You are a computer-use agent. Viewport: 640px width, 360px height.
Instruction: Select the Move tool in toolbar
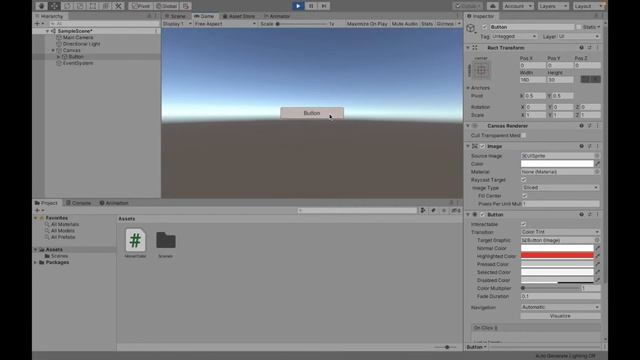54,6
